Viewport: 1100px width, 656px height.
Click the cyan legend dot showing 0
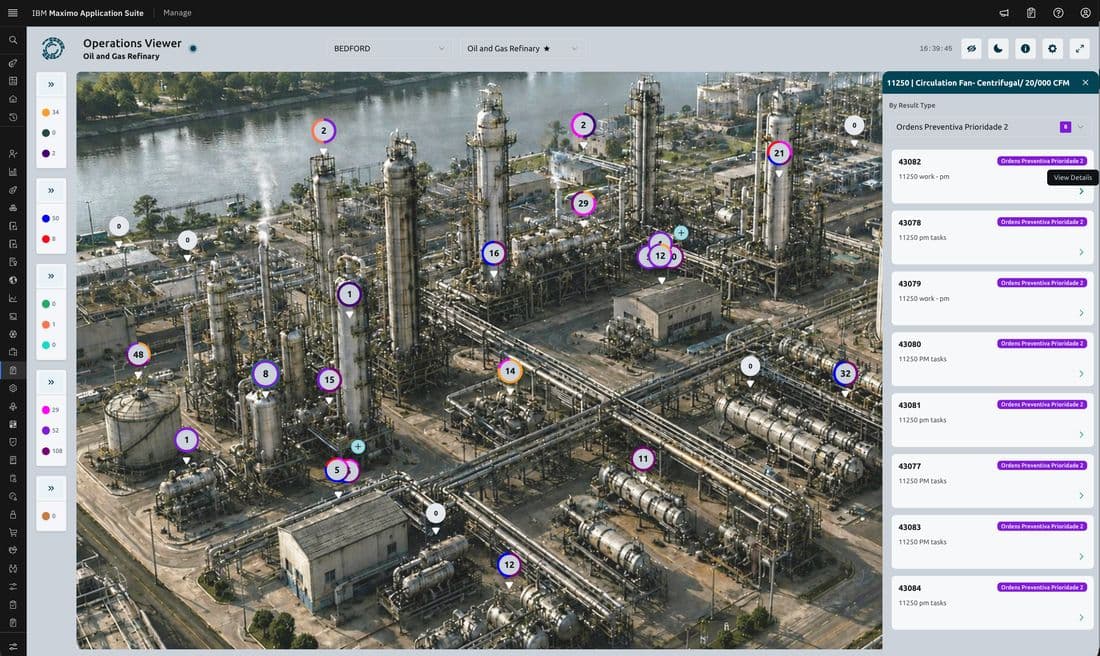(46, 344)
